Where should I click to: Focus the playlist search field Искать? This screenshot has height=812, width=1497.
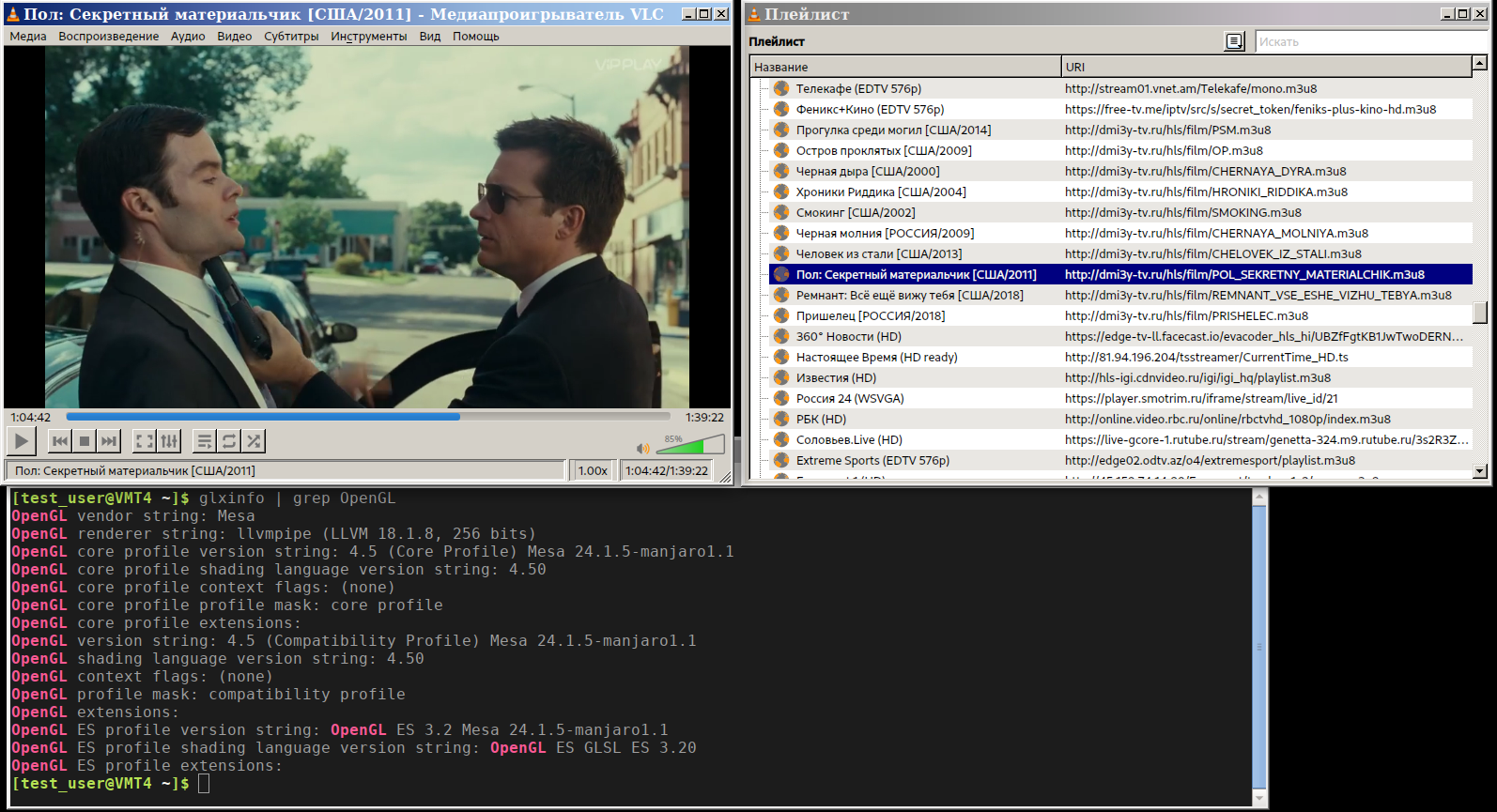[x=1370, y=41]
